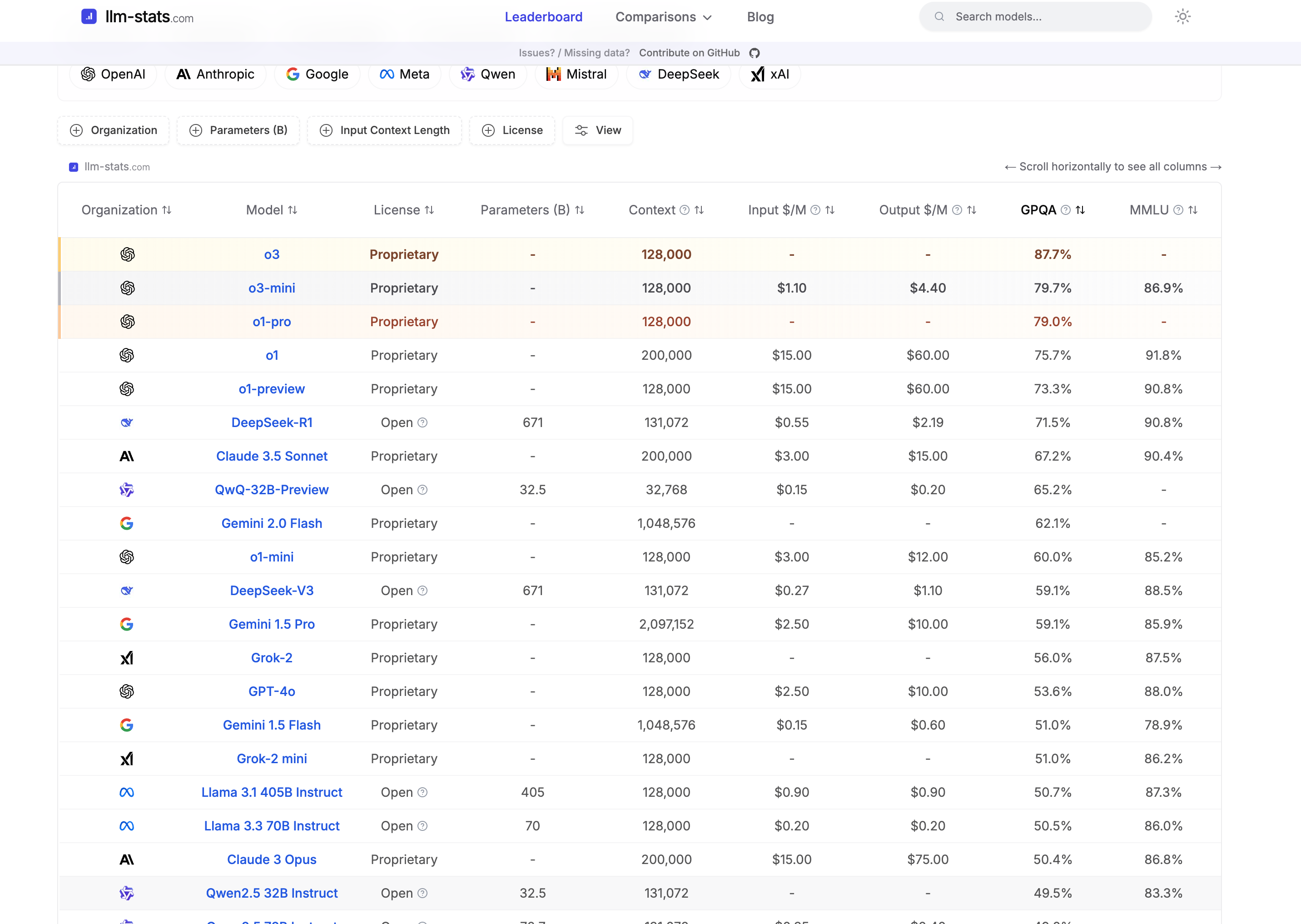Click the Search models input field
This screenshot has height=924, width=1301.
(1035, 16)
